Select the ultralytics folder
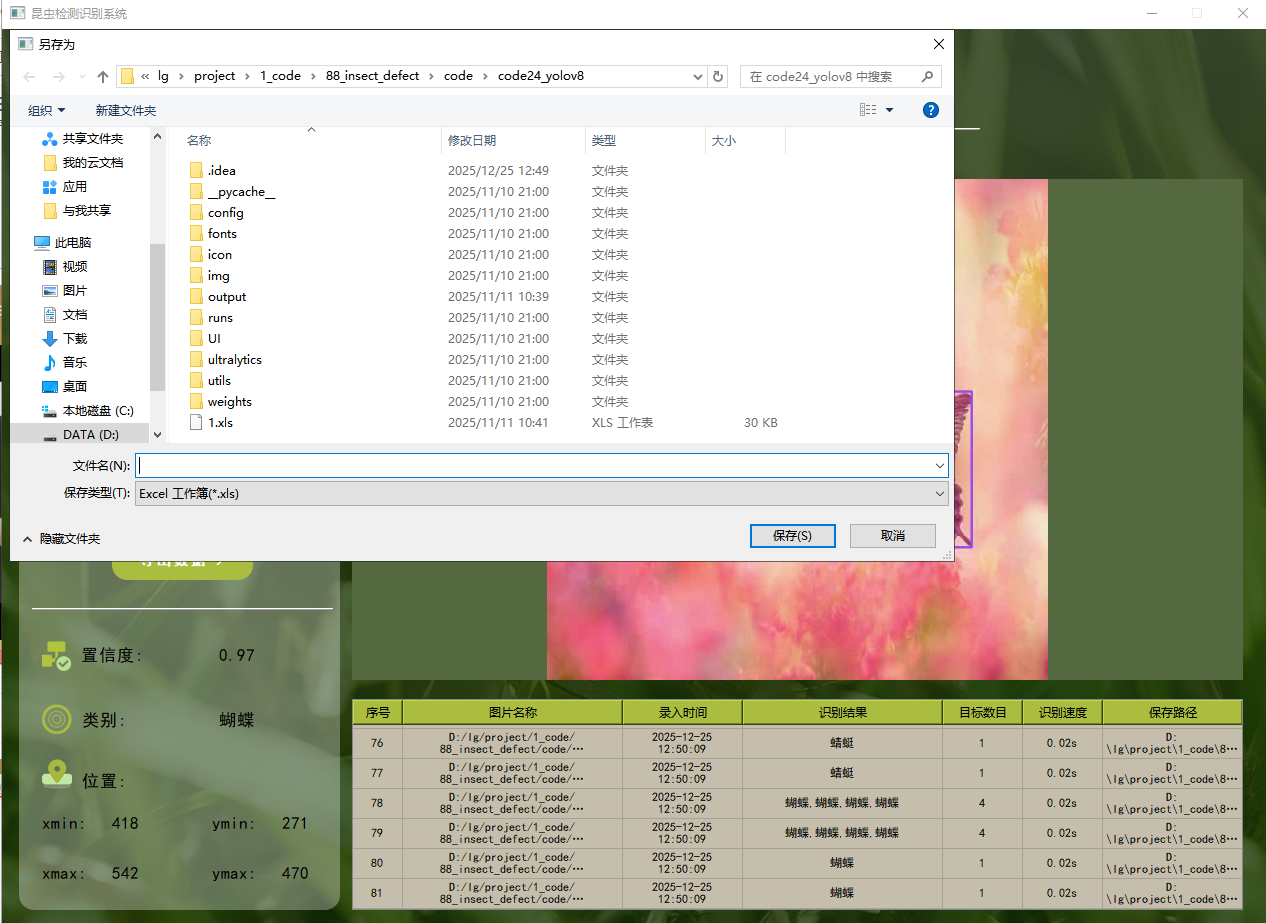 [234, 359]
